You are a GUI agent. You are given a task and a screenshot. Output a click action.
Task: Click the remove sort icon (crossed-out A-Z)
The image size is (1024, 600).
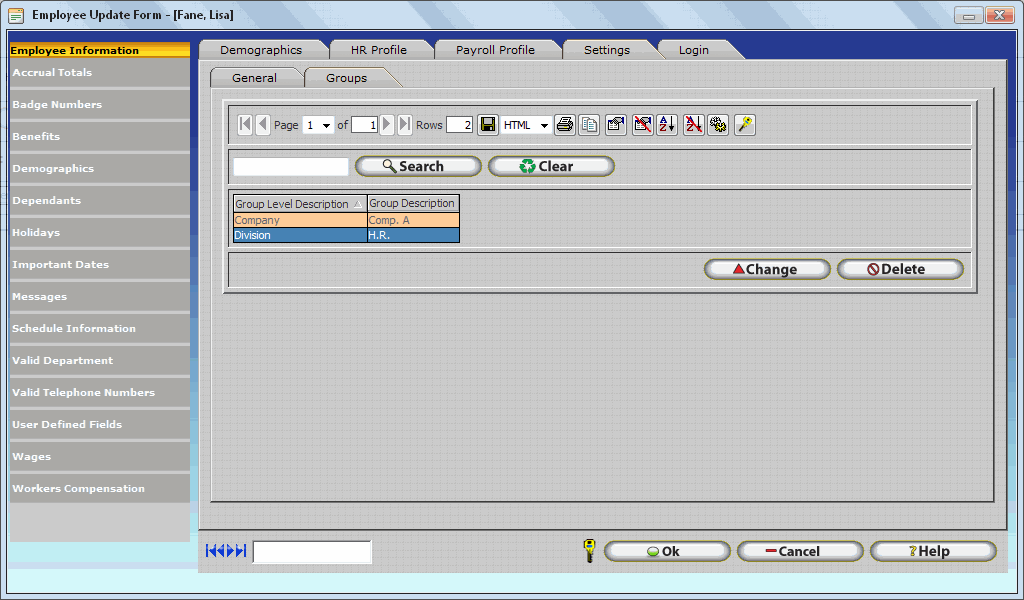693,125
